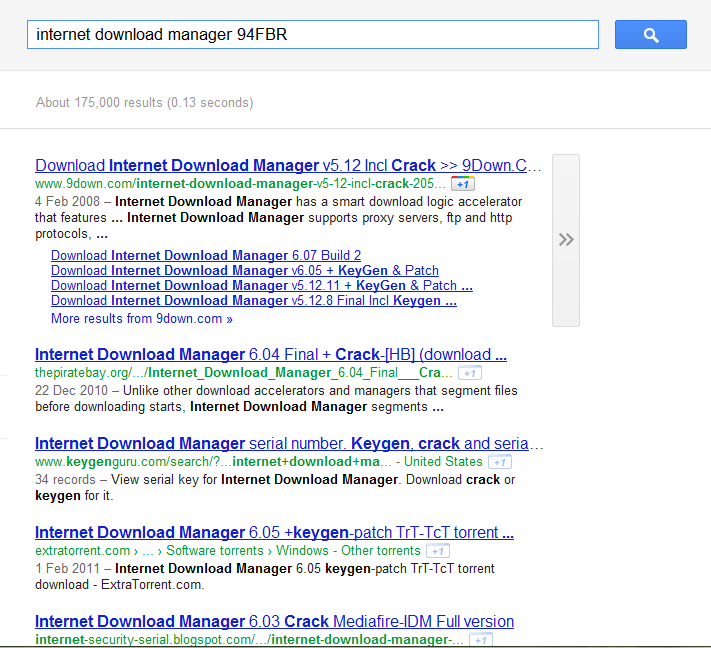The image size is (711, 648).
Task: Click the '1 Feb 2011' snippet date
Action: pyautogui.click(x=67, y=568)
